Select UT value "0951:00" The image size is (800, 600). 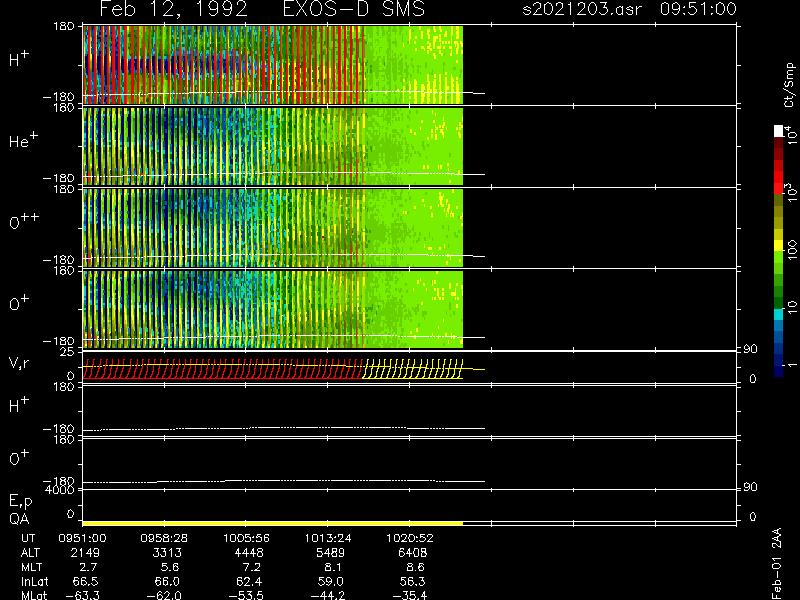coord(82,538)
